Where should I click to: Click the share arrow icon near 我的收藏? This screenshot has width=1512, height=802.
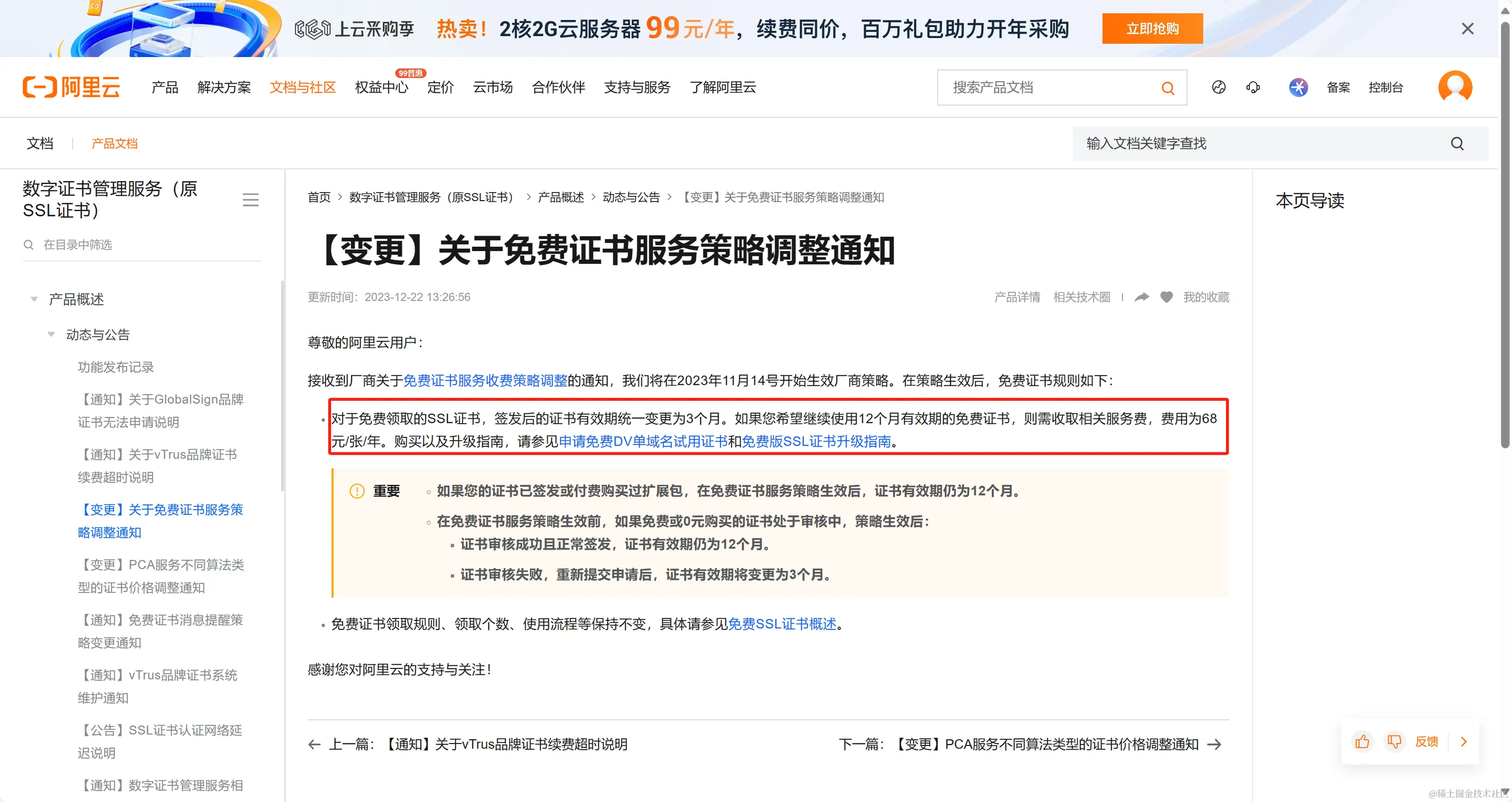[1141, 297]
